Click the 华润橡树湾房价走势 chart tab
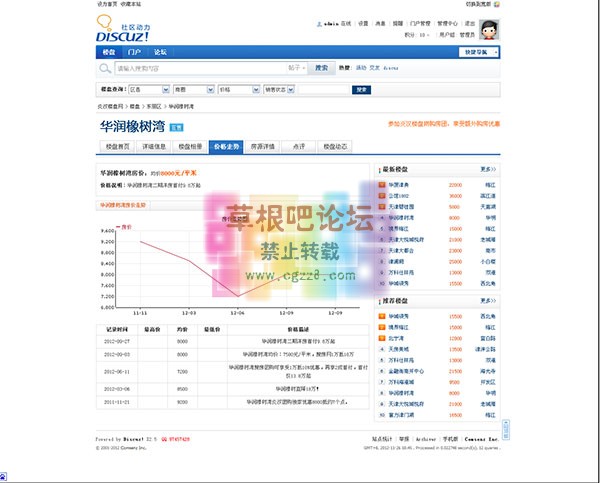The height and width of the screenshot is (483, 600). [123, 205]
